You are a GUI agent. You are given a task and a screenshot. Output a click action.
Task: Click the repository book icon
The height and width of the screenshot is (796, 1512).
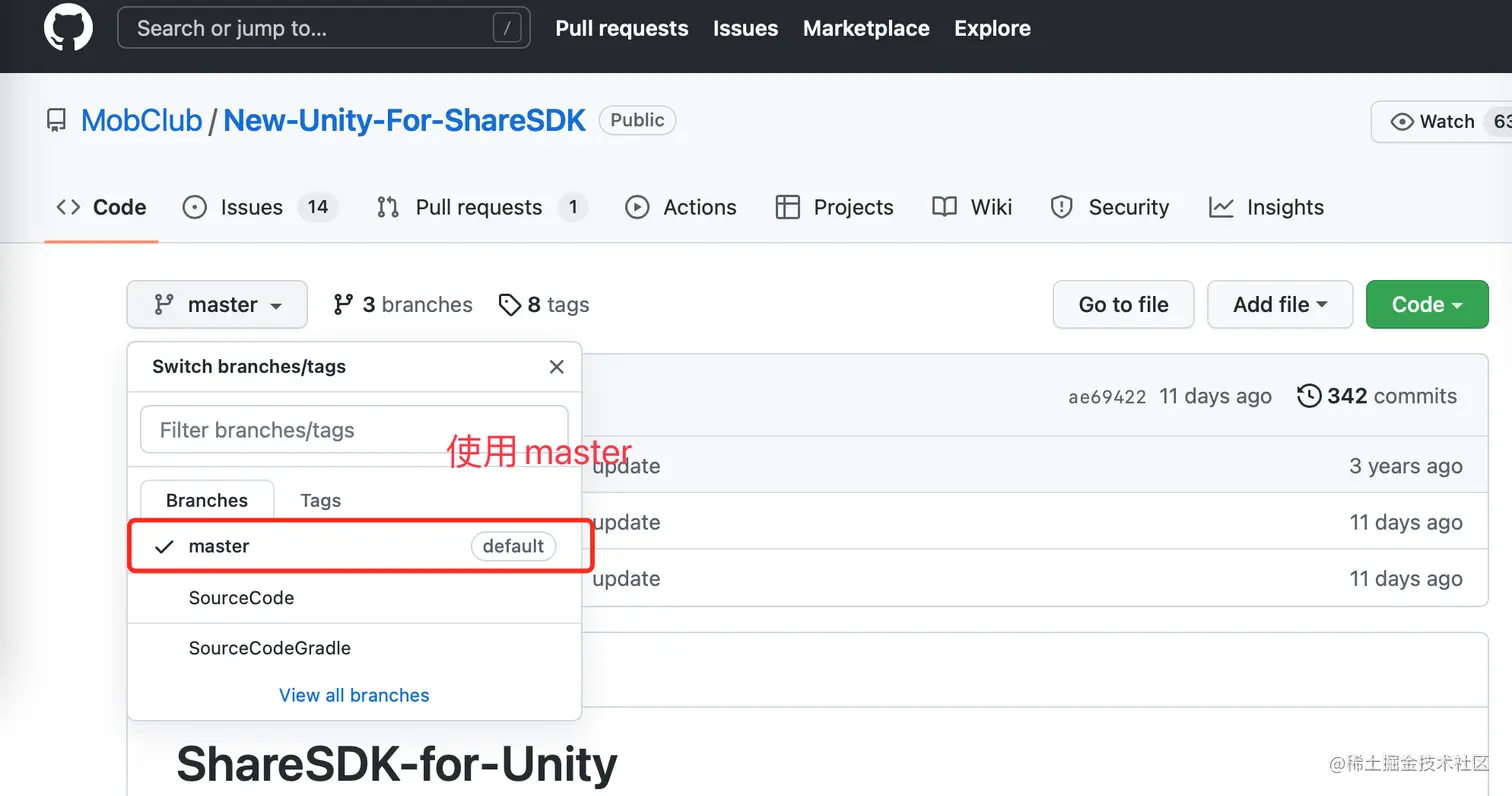point(57,121)
